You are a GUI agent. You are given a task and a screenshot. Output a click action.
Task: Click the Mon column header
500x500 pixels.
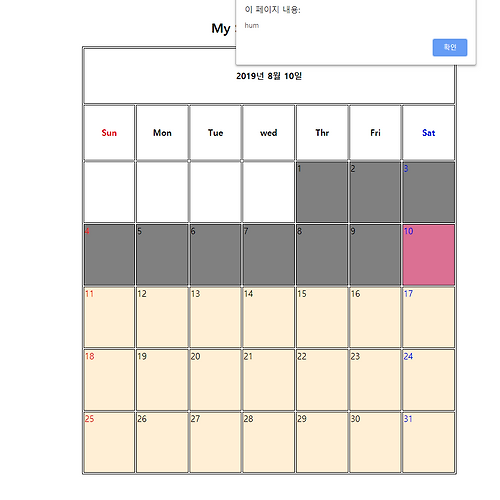click(162, 133)
